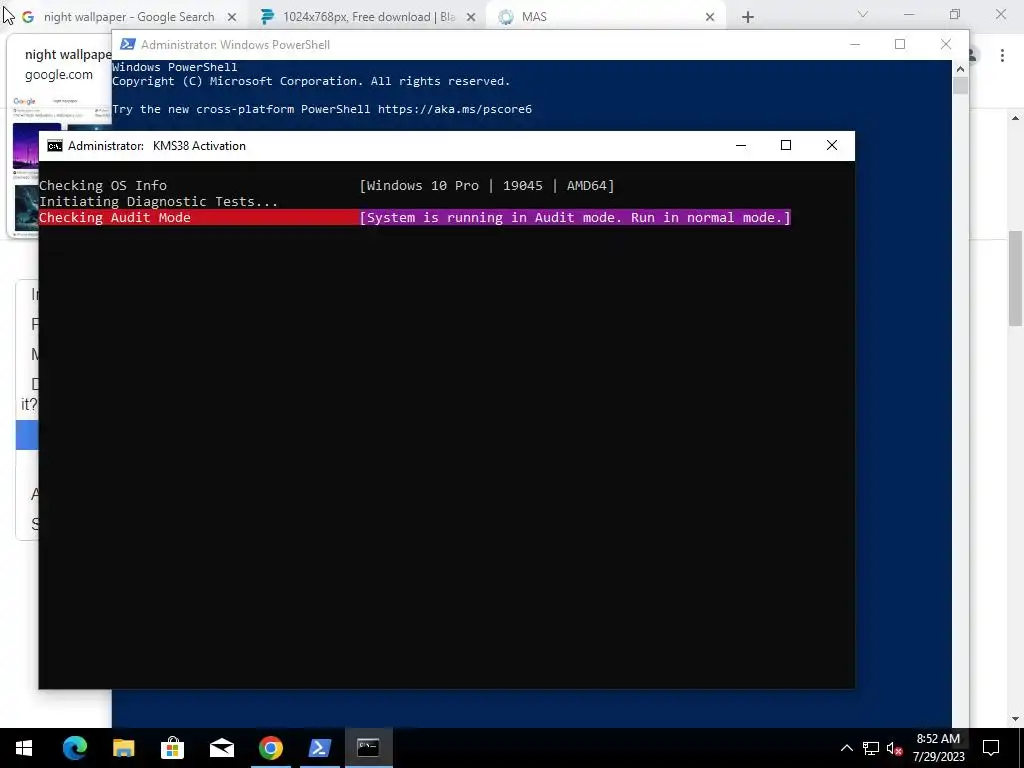
Task: Click the browser page scrollbar thumb
Action: point(1016,278)
